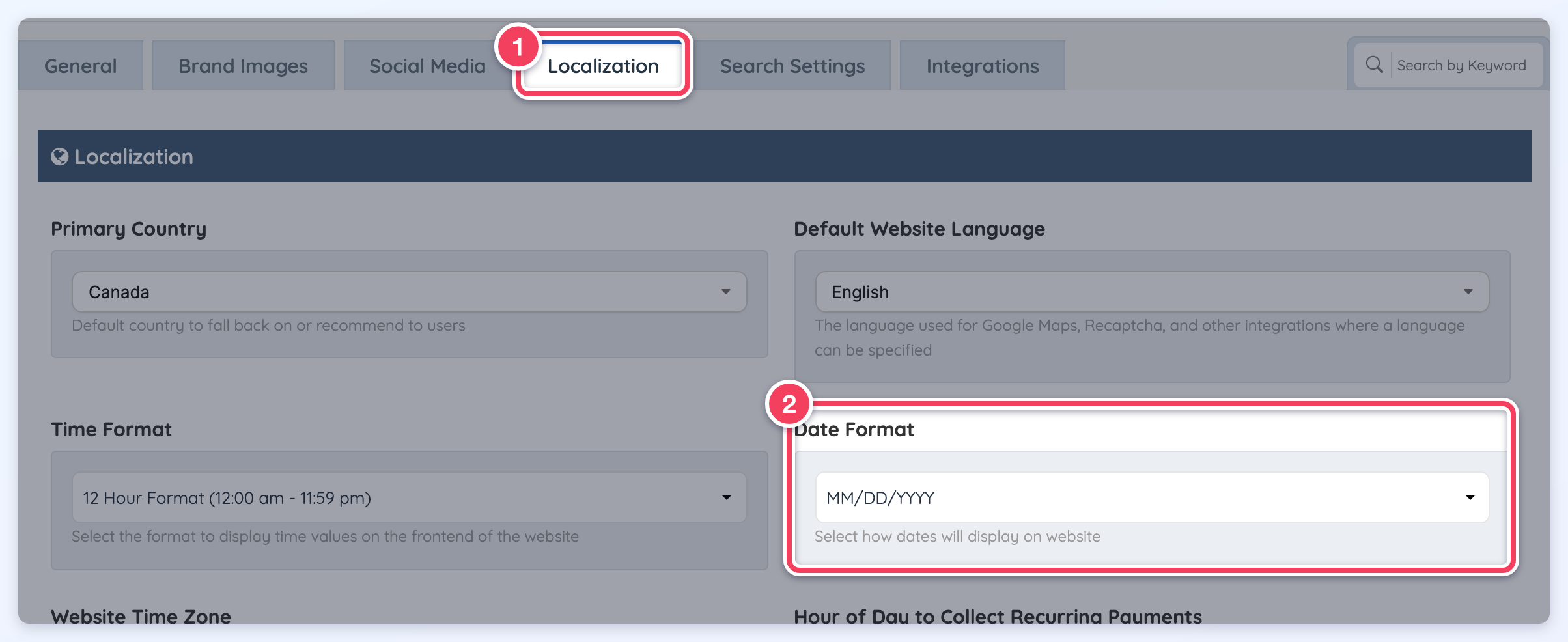Click the Default Website Language label
This screenshot has height=642, width=1568.
919,229
